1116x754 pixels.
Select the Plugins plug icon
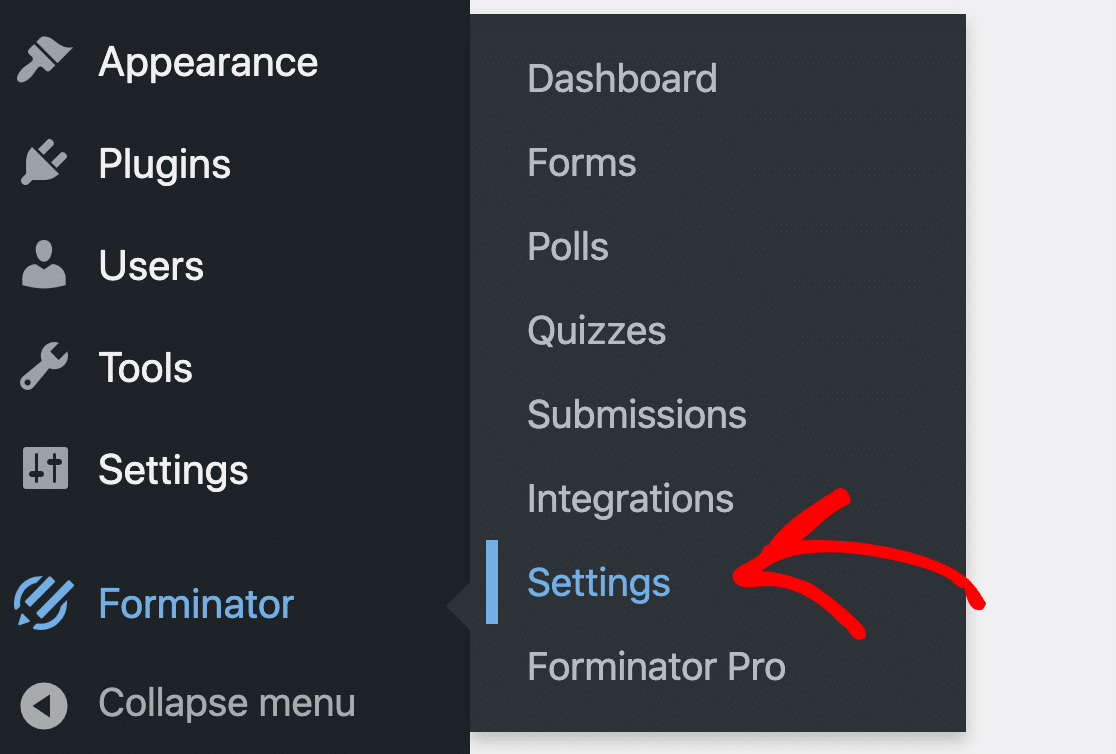coord(42,163)
